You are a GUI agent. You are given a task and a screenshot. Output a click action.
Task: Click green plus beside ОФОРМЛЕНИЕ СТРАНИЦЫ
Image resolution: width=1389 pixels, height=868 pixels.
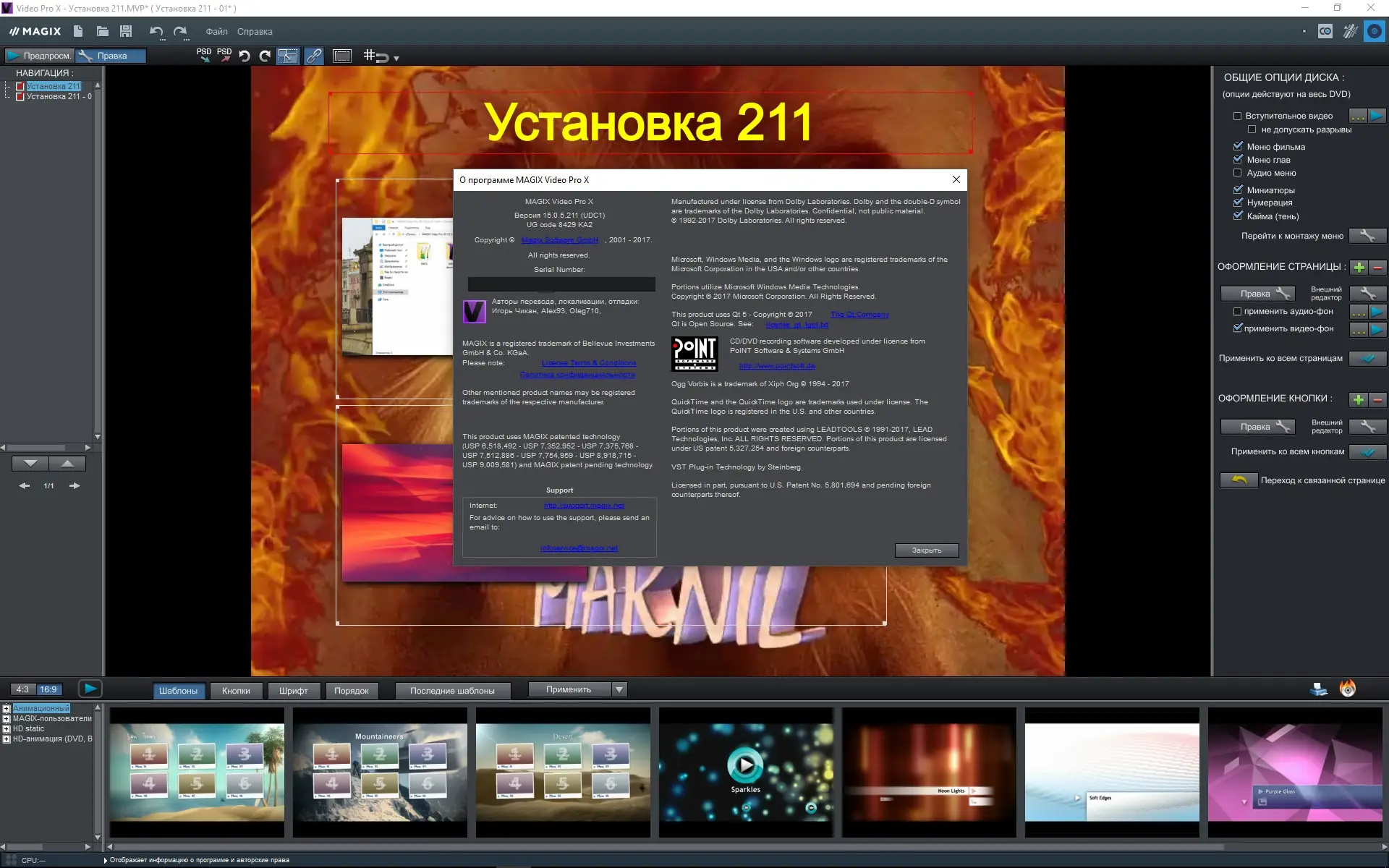(1359, 267)
